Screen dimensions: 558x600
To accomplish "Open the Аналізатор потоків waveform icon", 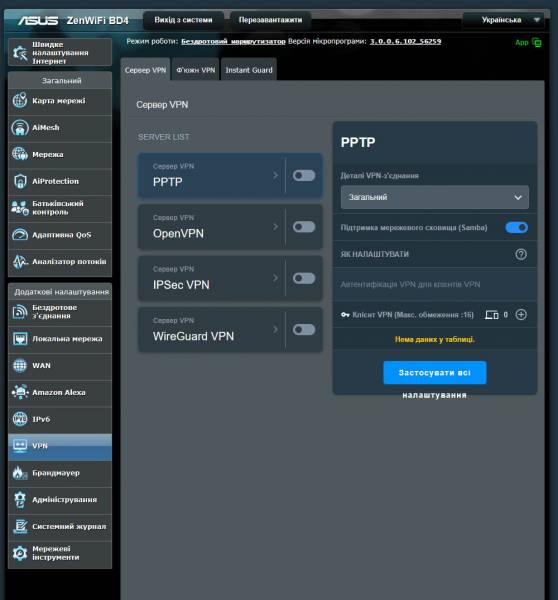I will click(20, 262).
